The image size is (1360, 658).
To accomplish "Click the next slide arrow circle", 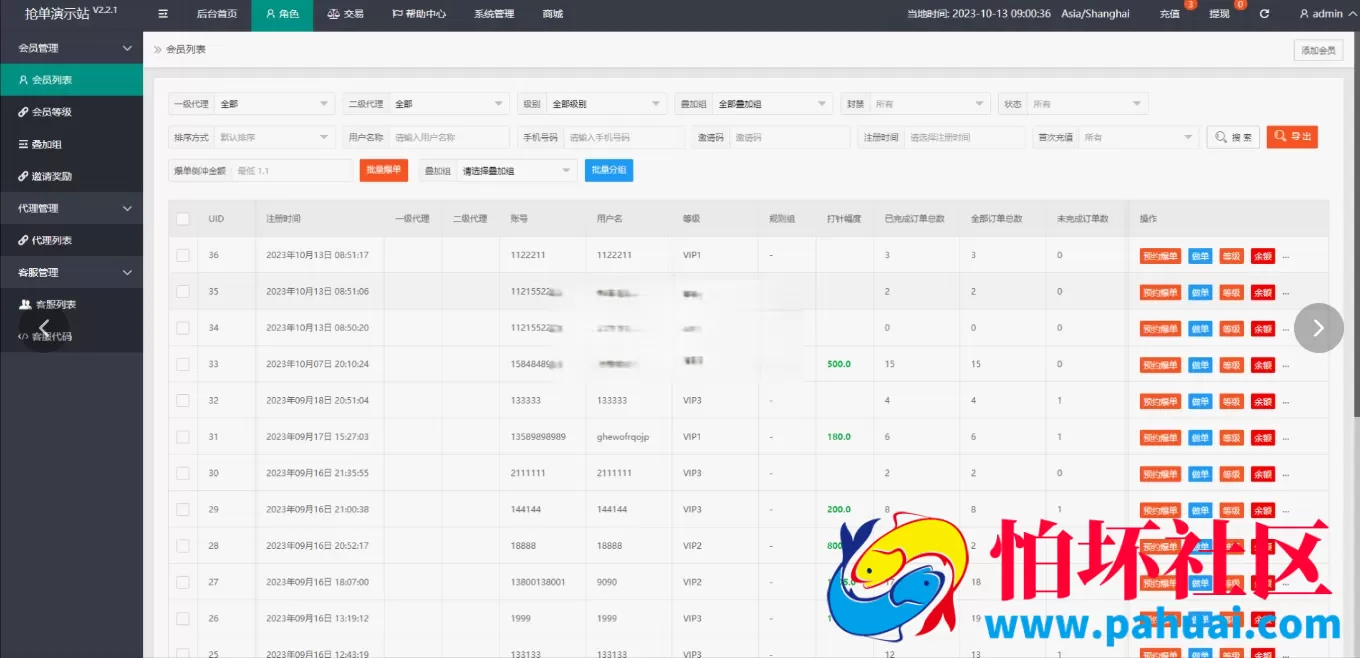I will pos(1318,328).
